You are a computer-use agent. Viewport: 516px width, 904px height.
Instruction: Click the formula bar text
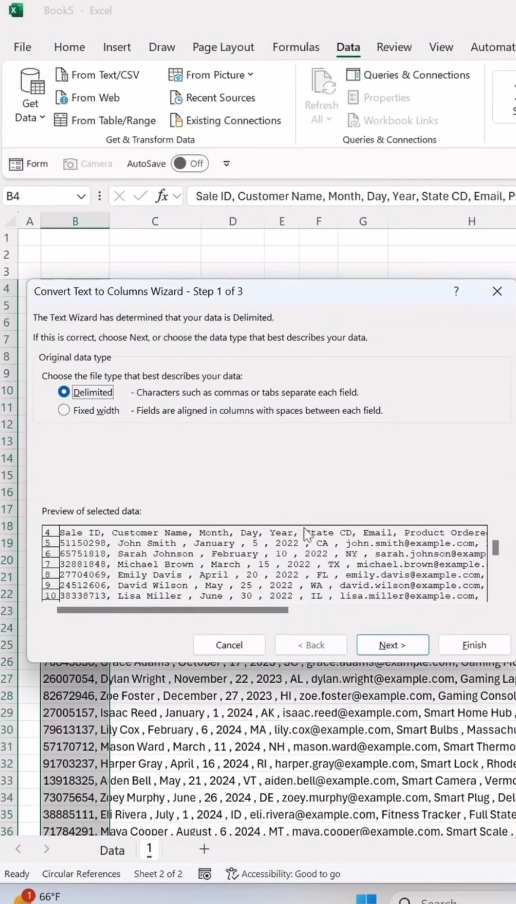[354, 197]
